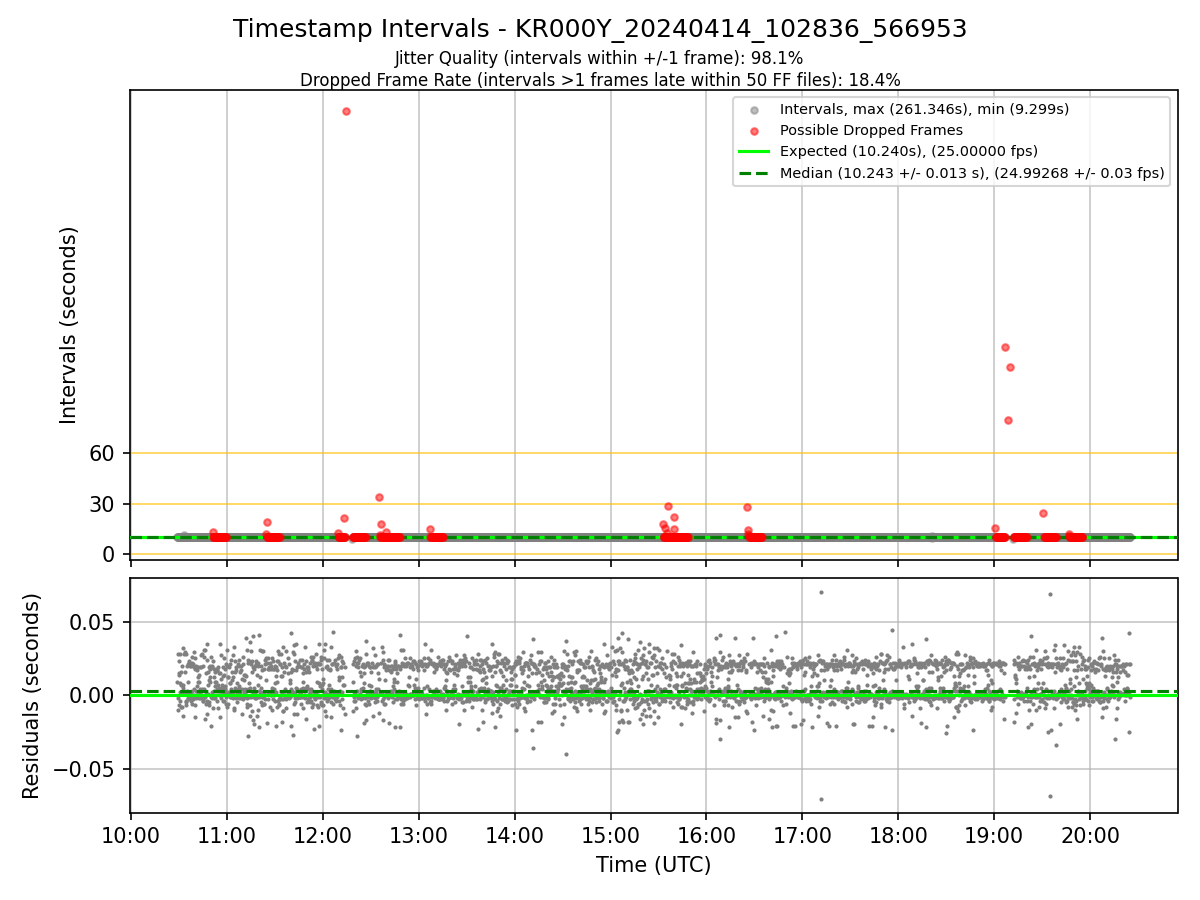Click the 12:00 time tick label

tap(323, 835)
